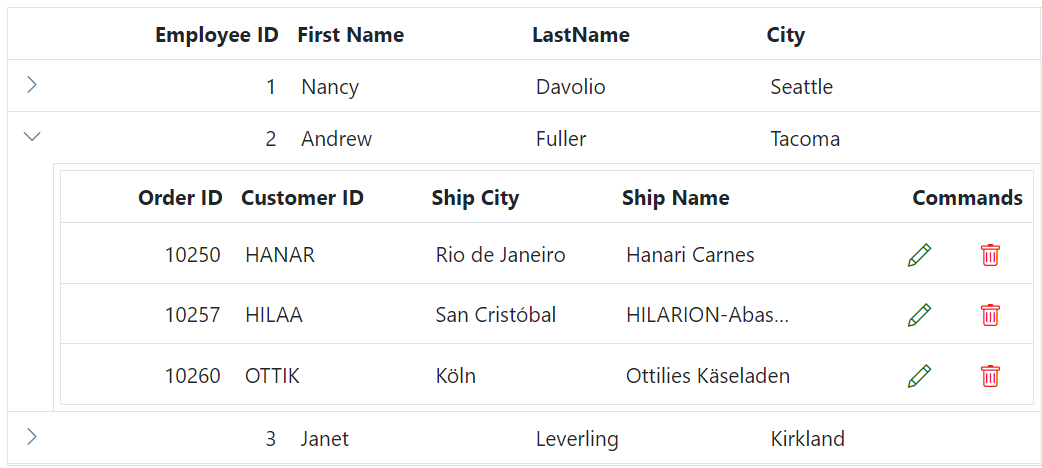Sort by First Name column header

[350, 35]
